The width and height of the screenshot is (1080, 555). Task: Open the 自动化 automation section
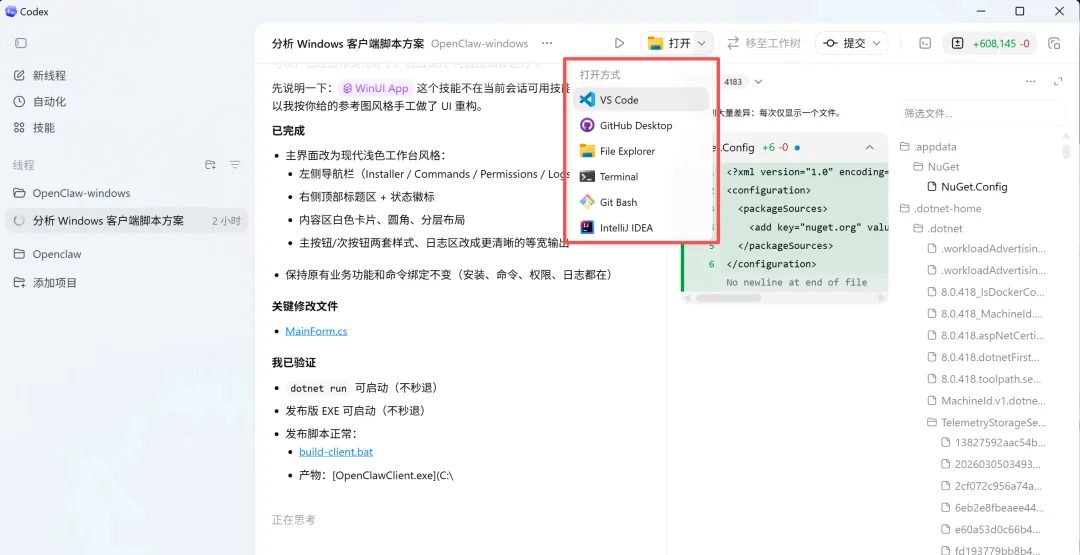pyautogui.click(x=40, y=101)
